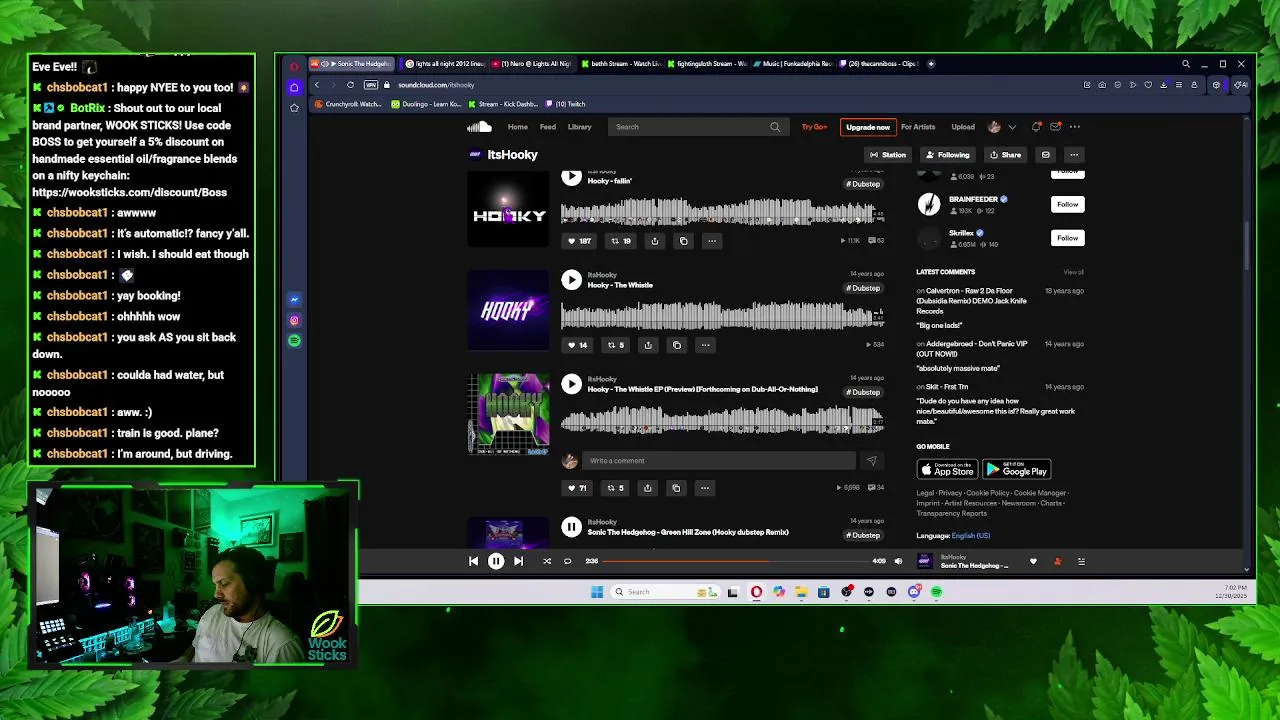The width and height of the screenshot is (1280, 720).
Task: Open more options for The Whistle EP preview
Action: [705, 488]
